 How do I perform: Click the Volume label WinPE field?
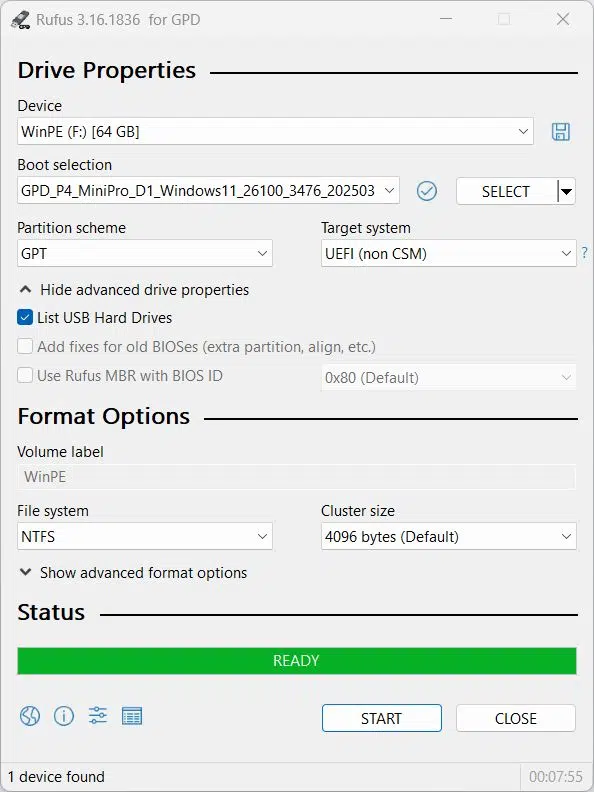point(297,477)
